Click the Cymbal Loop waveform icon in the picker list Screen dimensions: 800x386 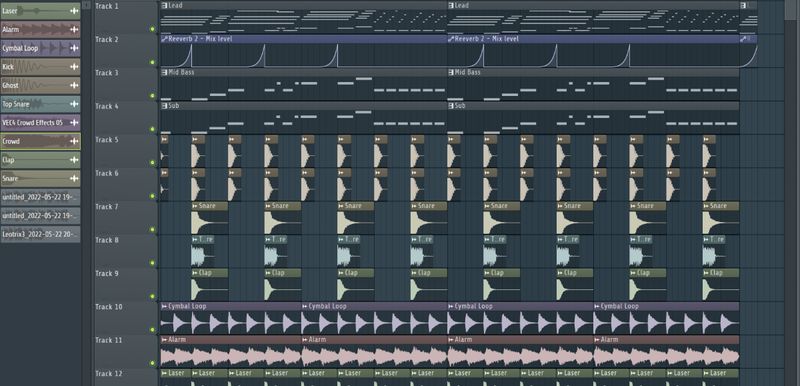[x=74, y=48]
